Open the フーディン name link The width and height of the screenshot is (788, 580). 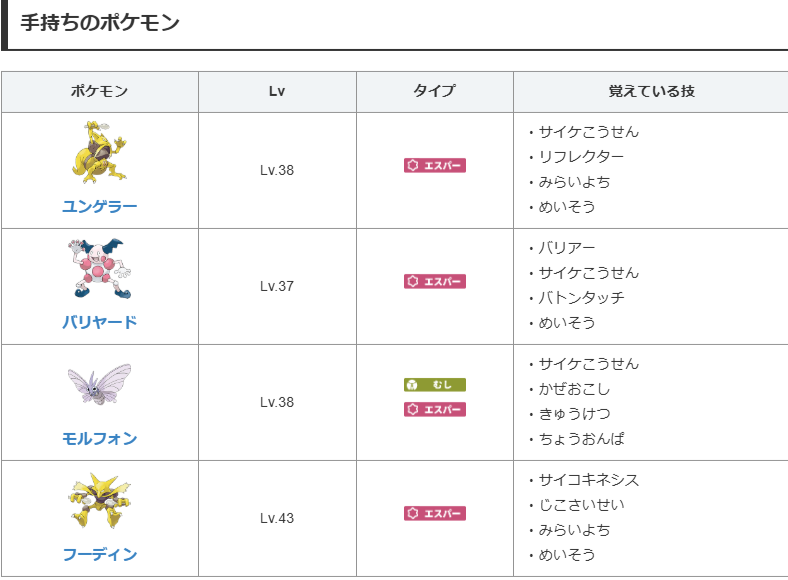pyautogui.click(x=99, y=554)
